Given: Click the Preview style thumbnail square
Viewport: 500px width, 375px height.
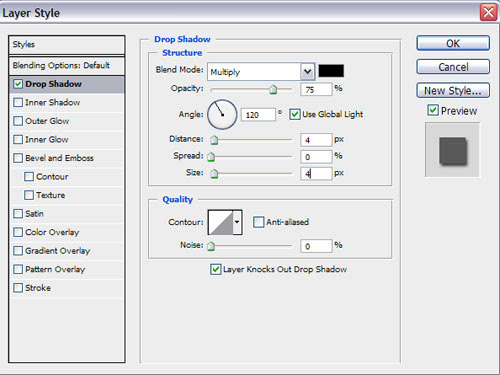Looking at the screenshot, I should (x=452, y=150).
